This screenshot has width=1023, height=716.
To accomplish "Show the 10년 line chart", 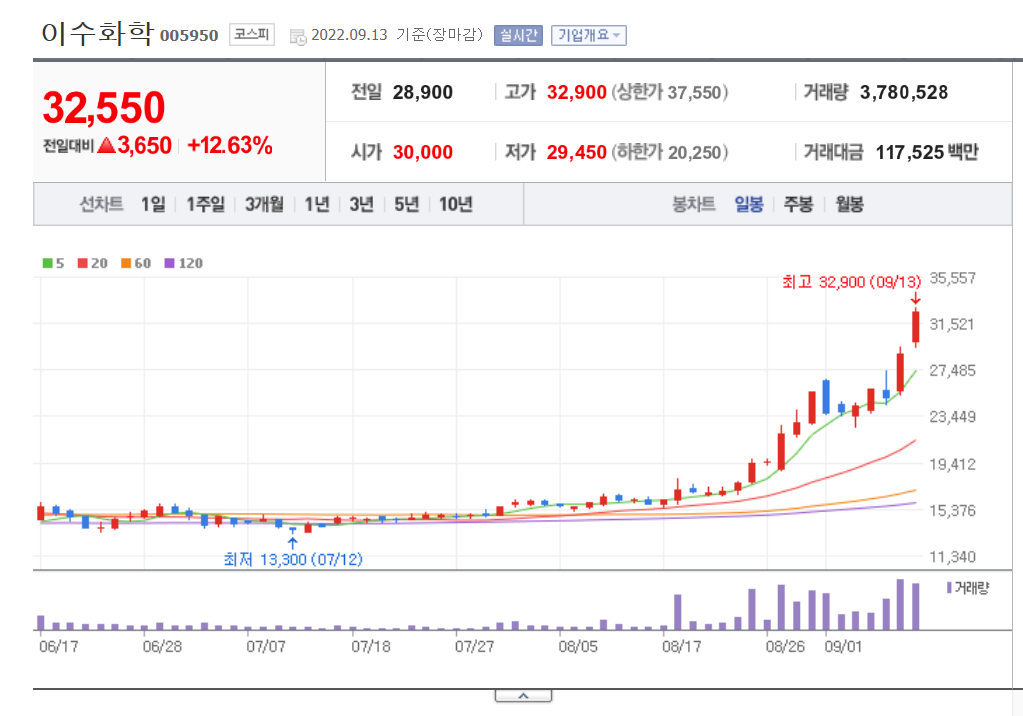I will tap(455, 204).
